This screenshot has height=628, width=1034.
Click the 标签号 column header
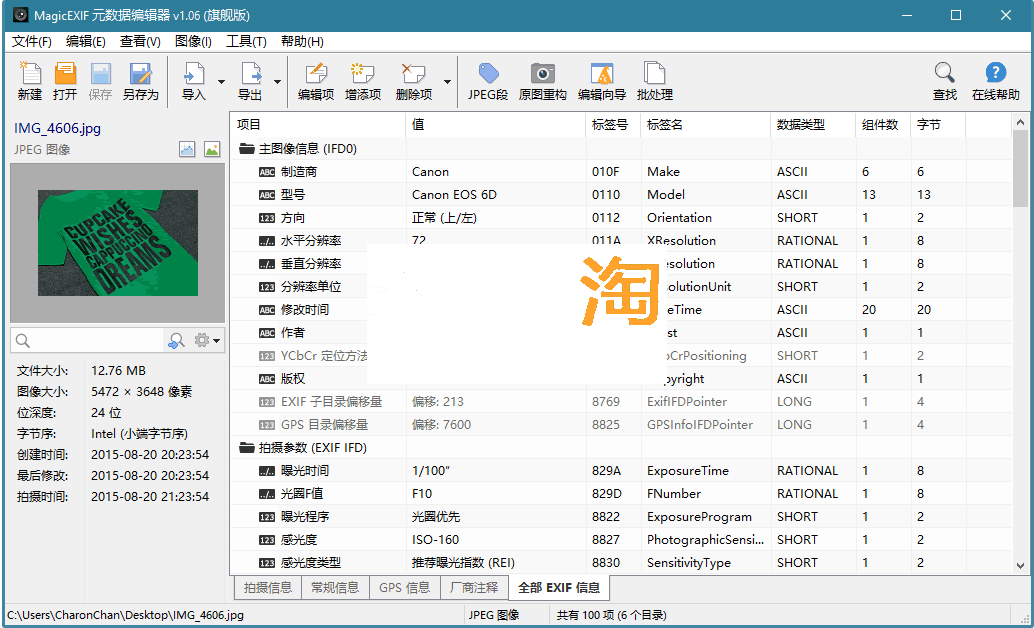click(x=610, y=125)
